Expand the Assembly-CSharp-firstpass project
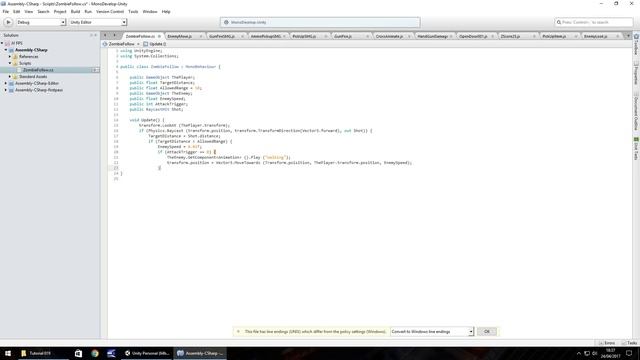 point(6,90)
